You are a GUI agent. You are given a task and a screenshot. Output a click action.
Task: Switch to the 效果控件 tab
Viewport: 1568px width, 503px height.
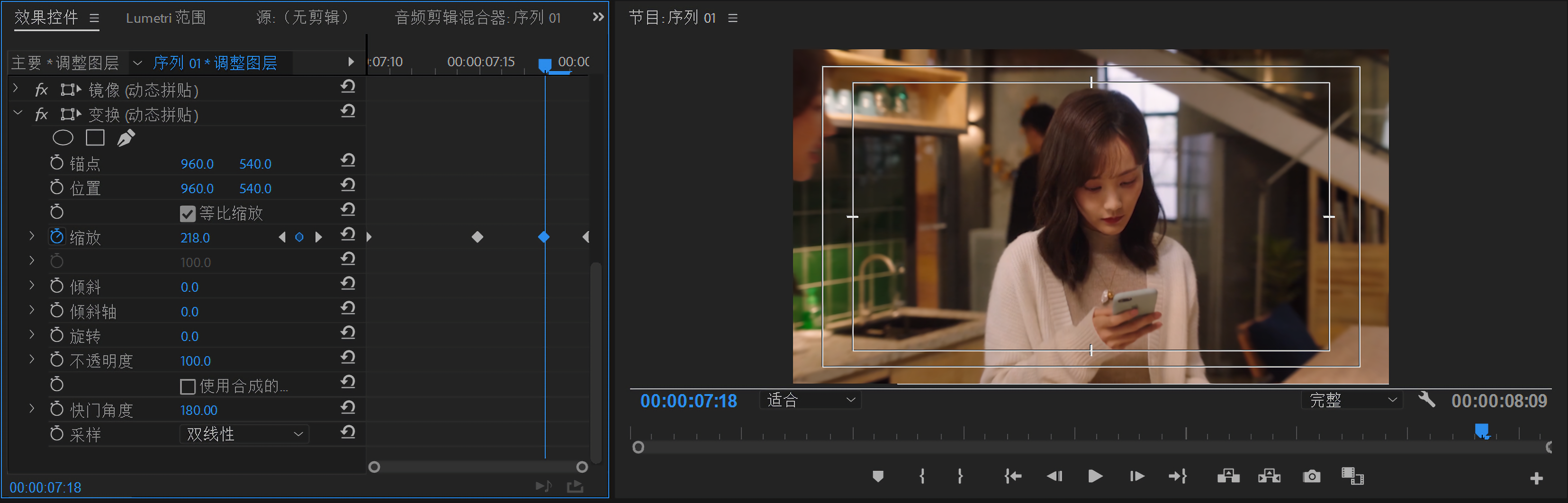[46, 17]
